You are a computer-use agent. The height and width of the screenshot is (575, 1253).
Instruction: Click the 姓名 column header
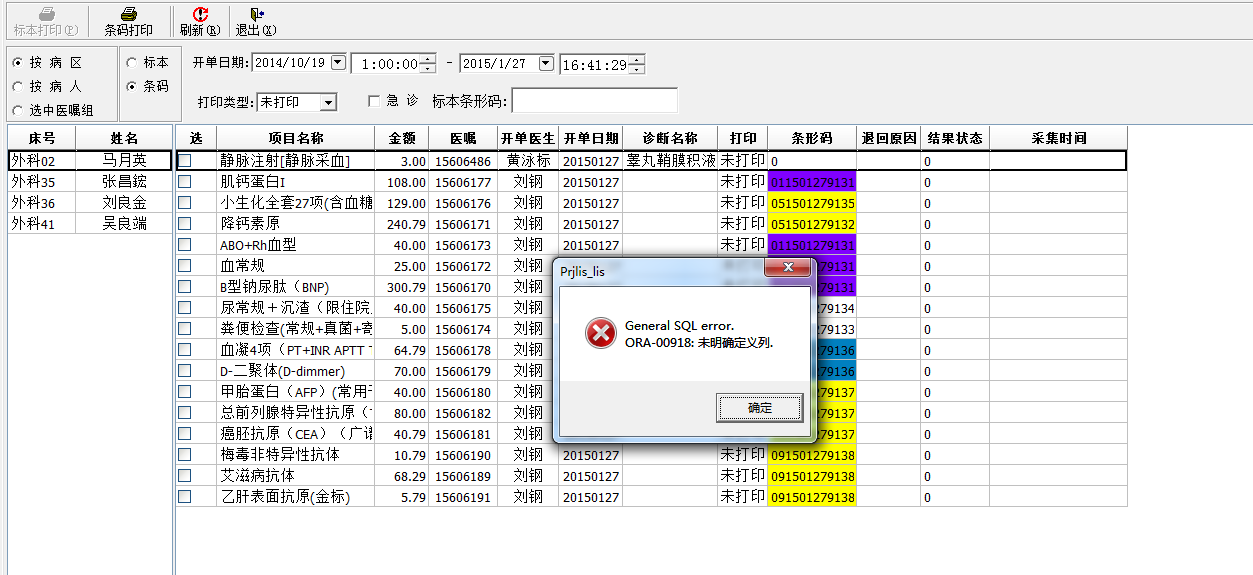click(124, 138)
